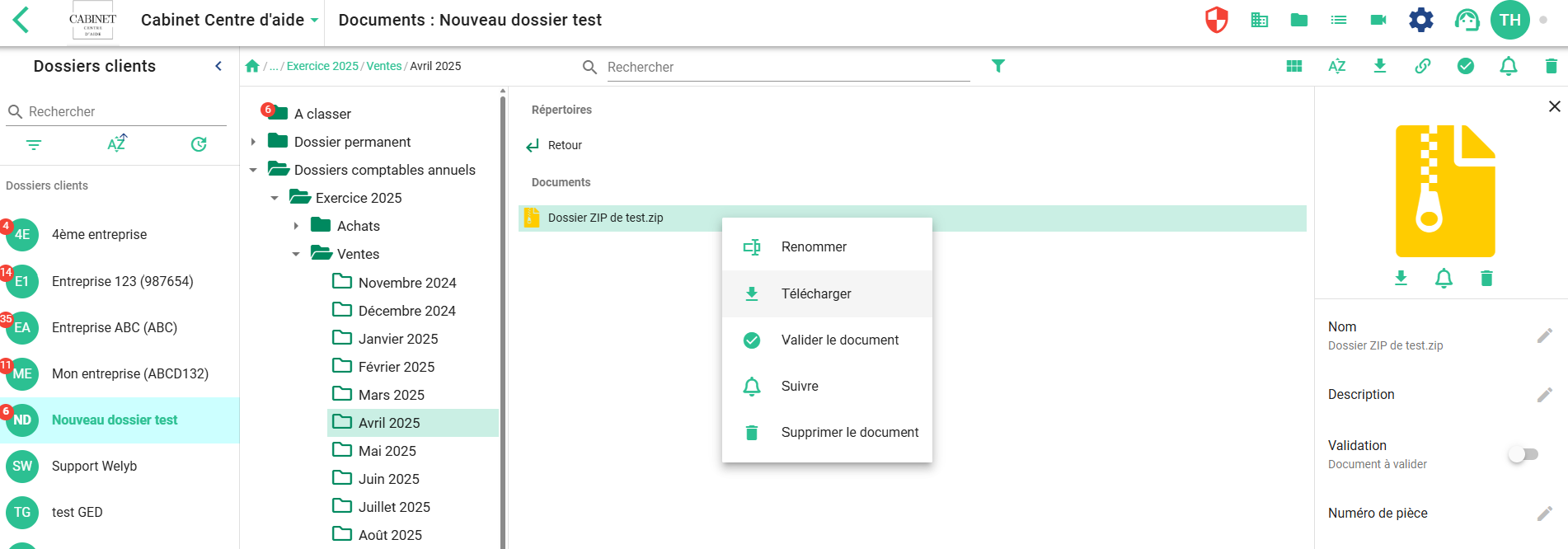Viewport: 1568px width, 549px height.
Task: Collapse the Exercice 2025 folder
Action: (275, 198)
